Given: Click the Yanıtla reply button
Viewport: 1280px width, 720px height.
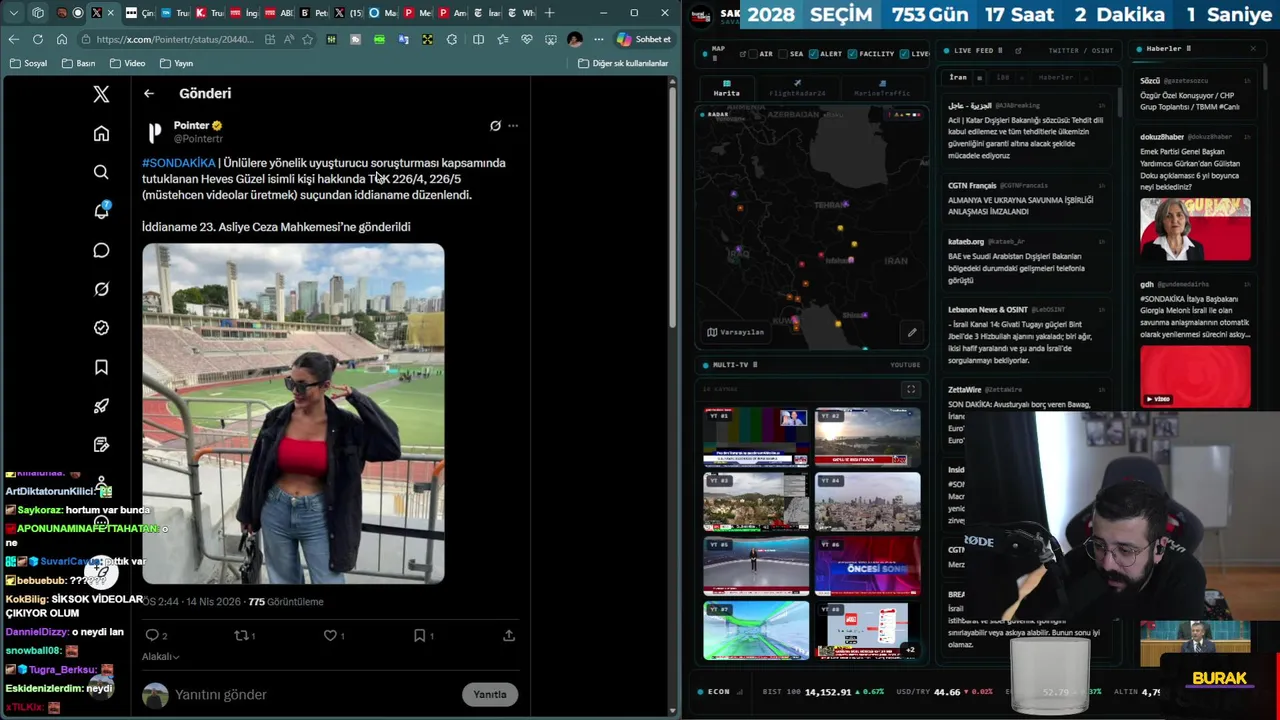Looking at the screenshot, I should [x=490, y=694].
